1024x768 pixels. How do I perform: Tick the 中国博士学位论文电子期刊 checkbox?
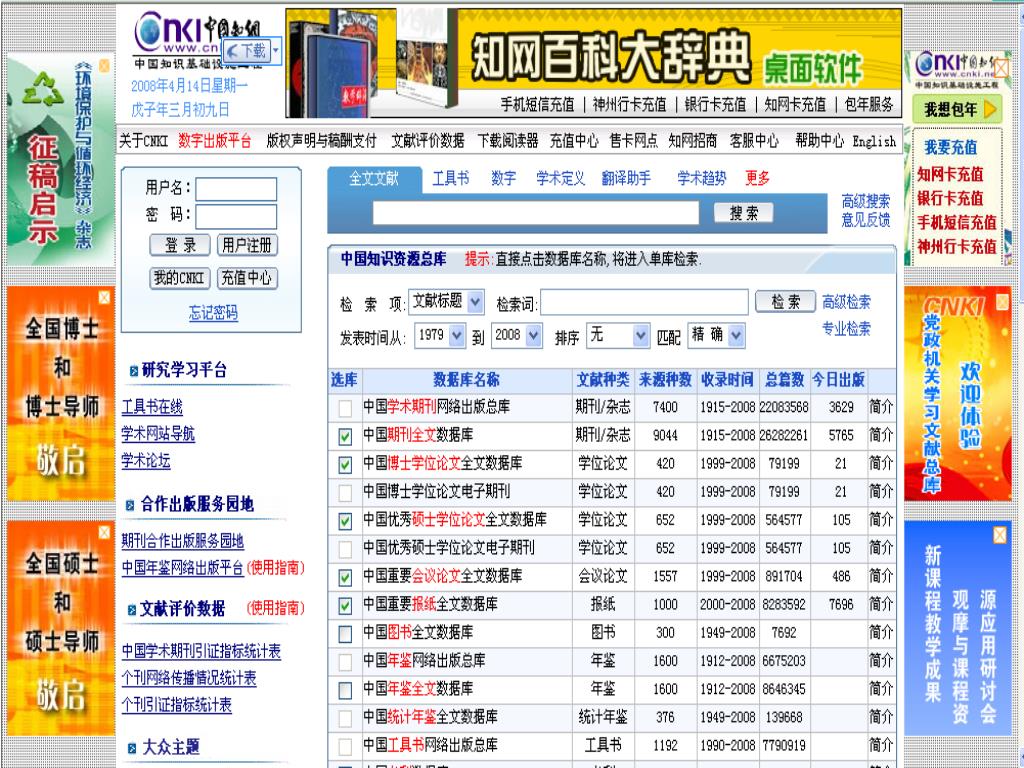coord(345,492)
